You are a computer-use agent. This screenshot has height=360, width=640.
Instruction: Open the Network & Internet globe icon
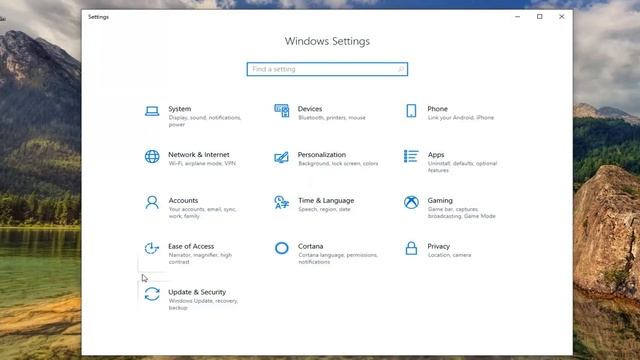(x=152, y=156)
